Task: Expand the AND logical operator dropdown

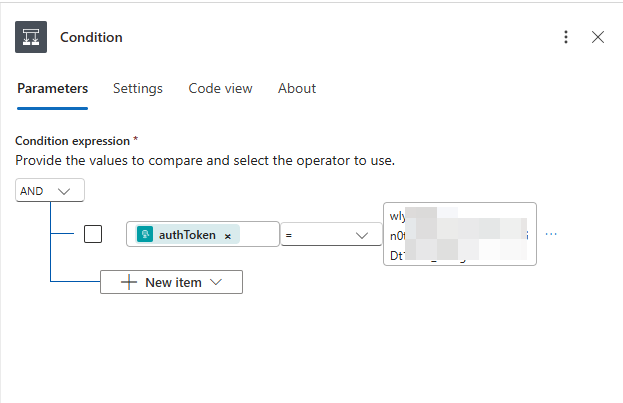Action: click(x=50, y=190)
